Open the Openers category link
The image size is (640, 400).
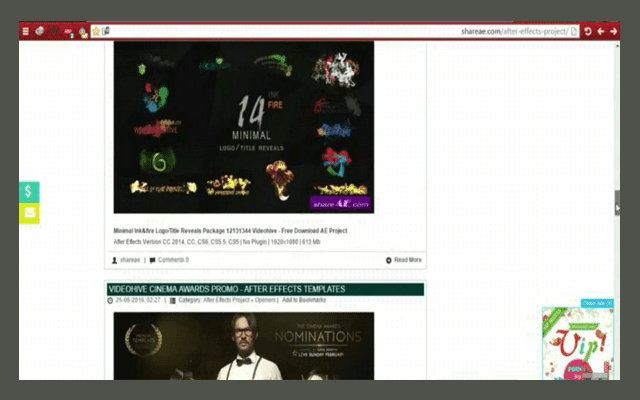coord(265,300)
